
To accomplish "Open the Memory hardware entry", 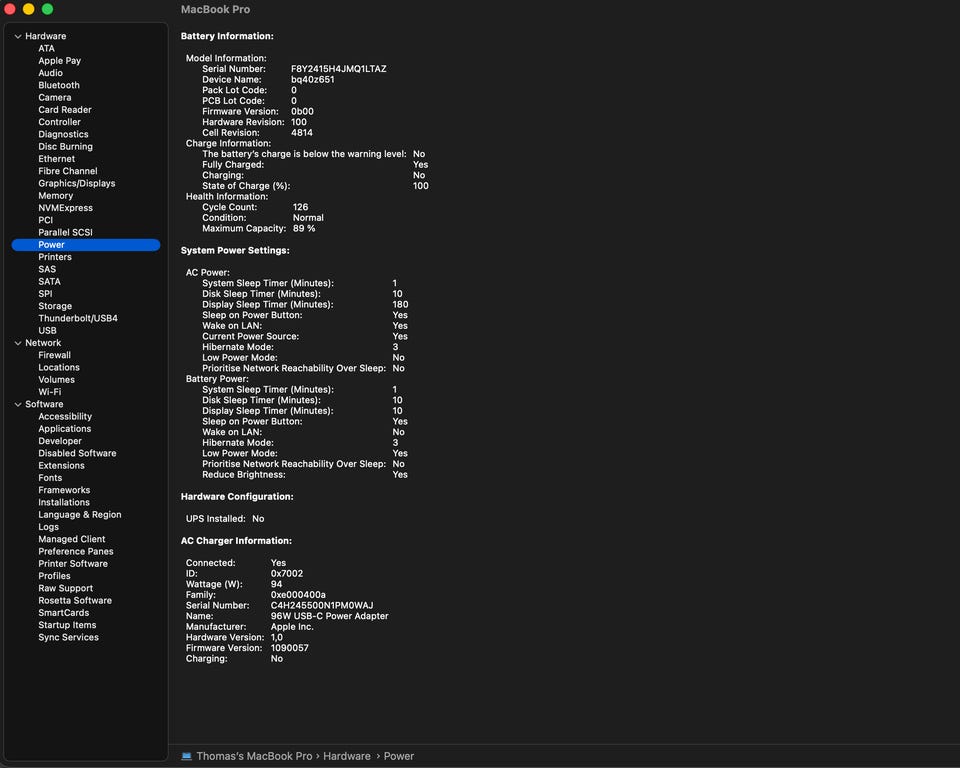I will [x=56, y=195].
